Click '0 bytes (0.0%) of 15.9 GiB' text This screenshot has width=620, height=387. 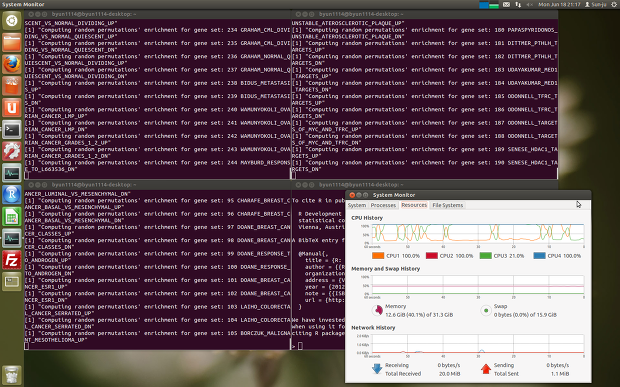[x=525, y=315]
